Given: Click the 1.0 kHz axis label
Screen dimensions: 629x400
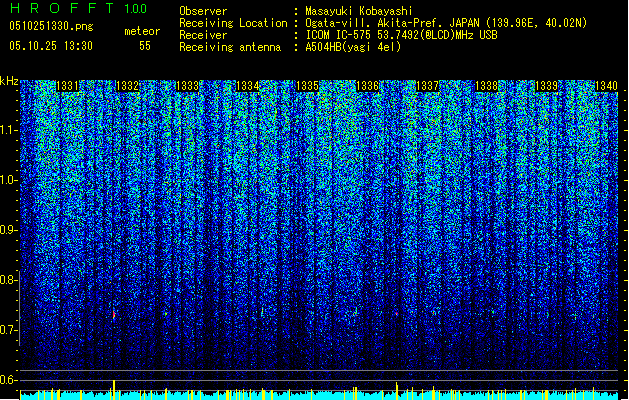Looking at the screenshot, I should [x=7, y=180].
